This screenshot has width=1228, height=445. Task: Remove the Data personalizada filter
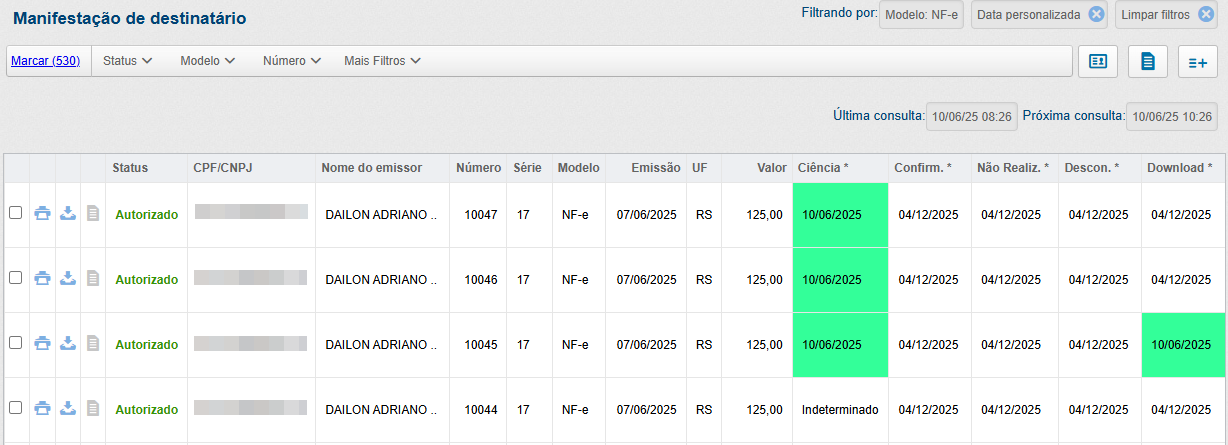point(1096,14)
